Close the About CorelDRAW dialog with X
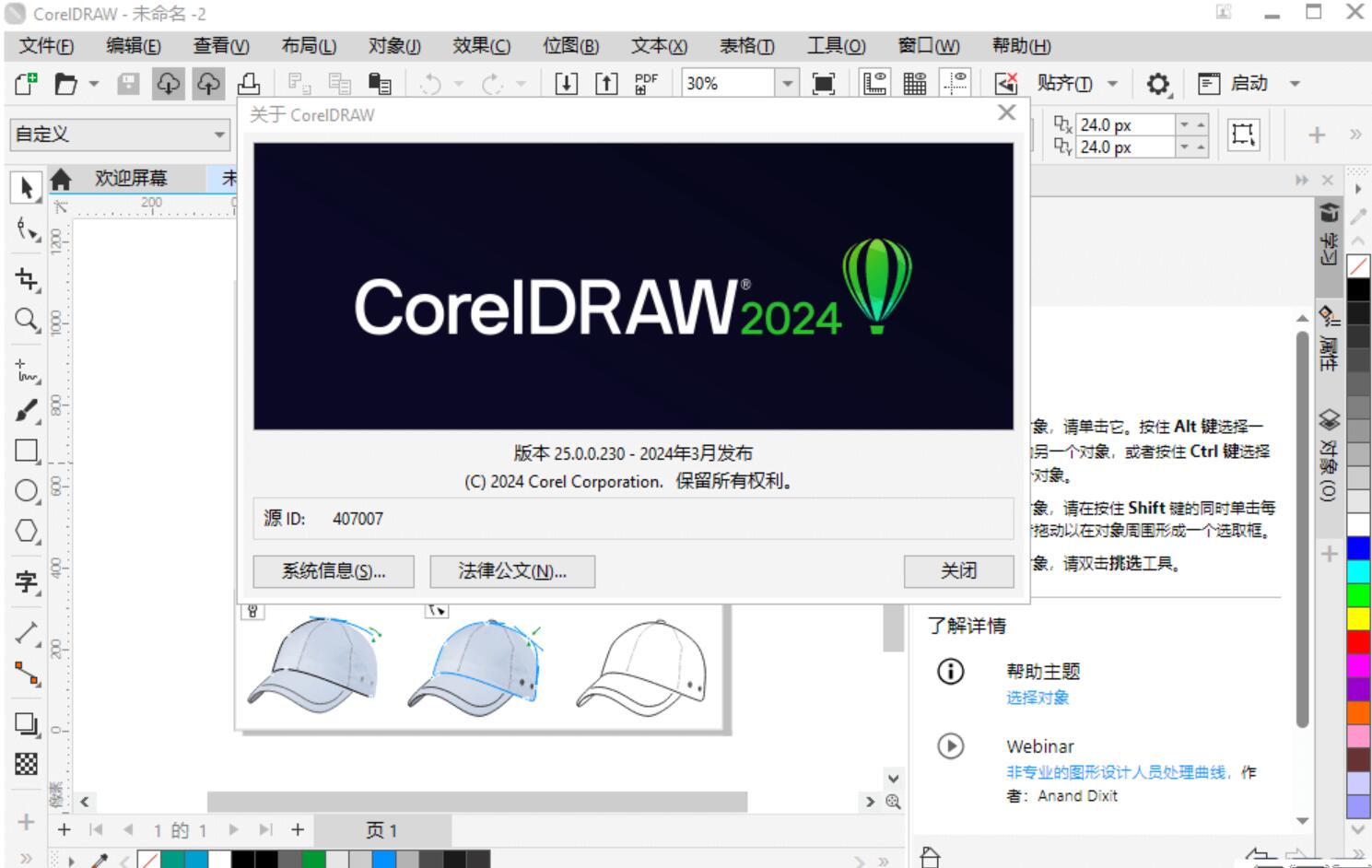The height and width of the screenshot is (868, 1372). pyautogui.click(x=1007, y=112)
